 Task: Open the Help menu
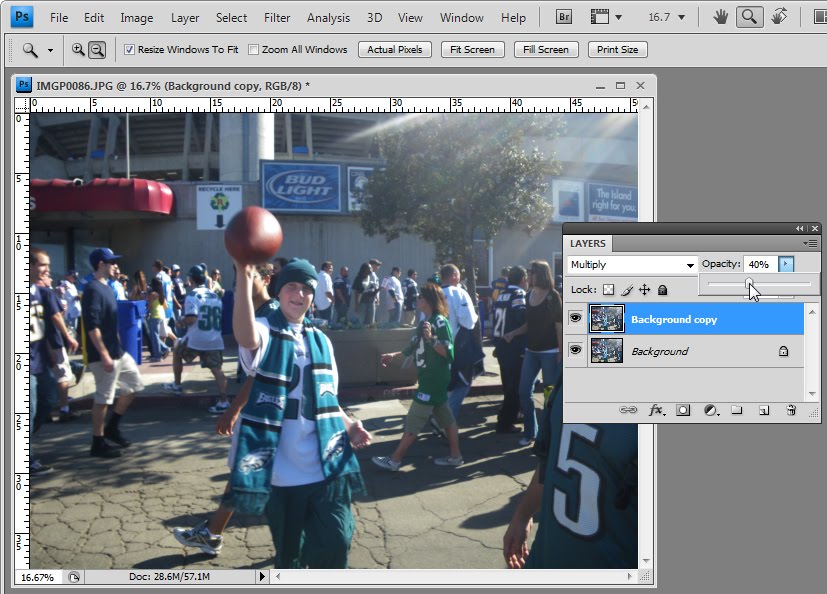pos(513,17)
